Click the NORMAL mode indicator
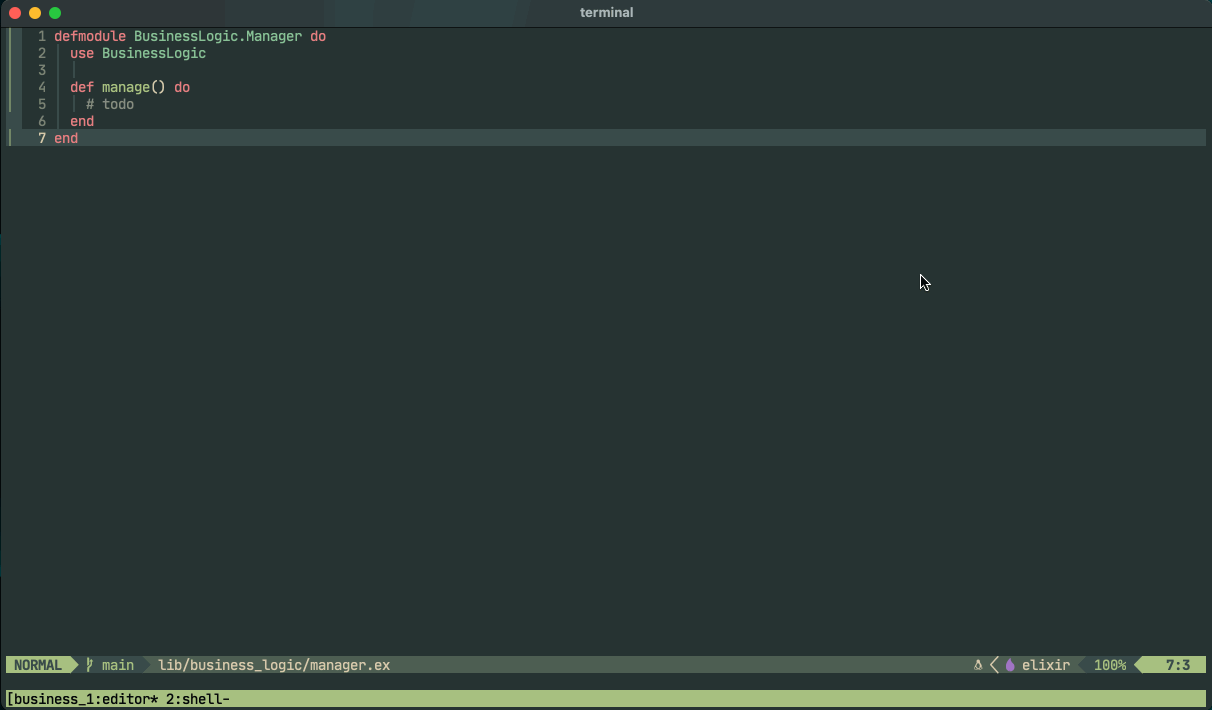1212x710 pixels. pos(38,665)
